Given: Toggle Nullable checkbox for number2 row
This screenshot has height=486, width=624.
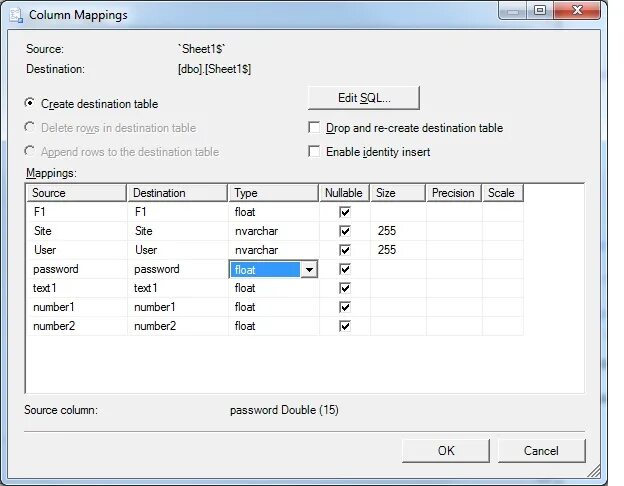Looking at the screenshot, I should click(345, 326).
